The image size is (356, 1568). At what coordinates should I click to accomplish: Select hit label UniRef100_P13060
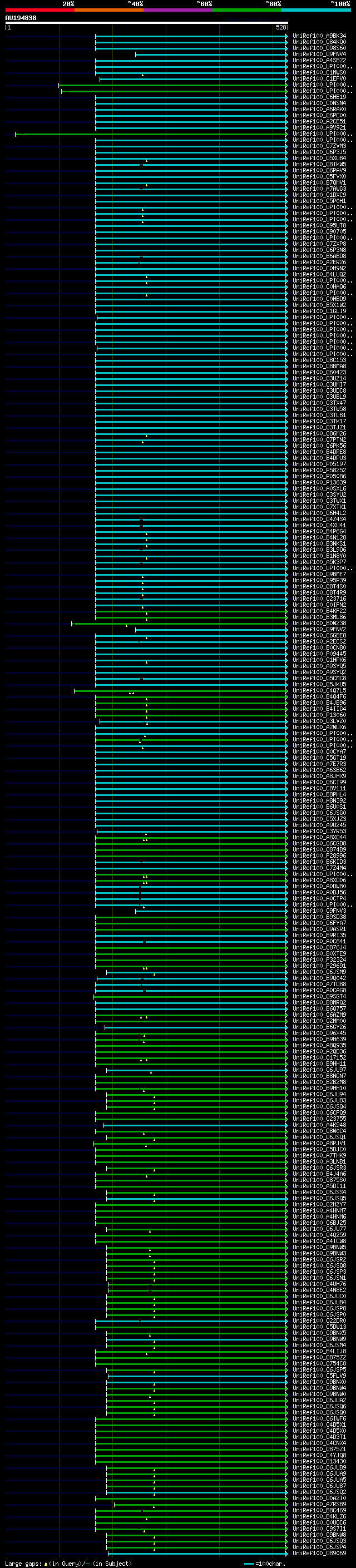[x=319, y=715]
